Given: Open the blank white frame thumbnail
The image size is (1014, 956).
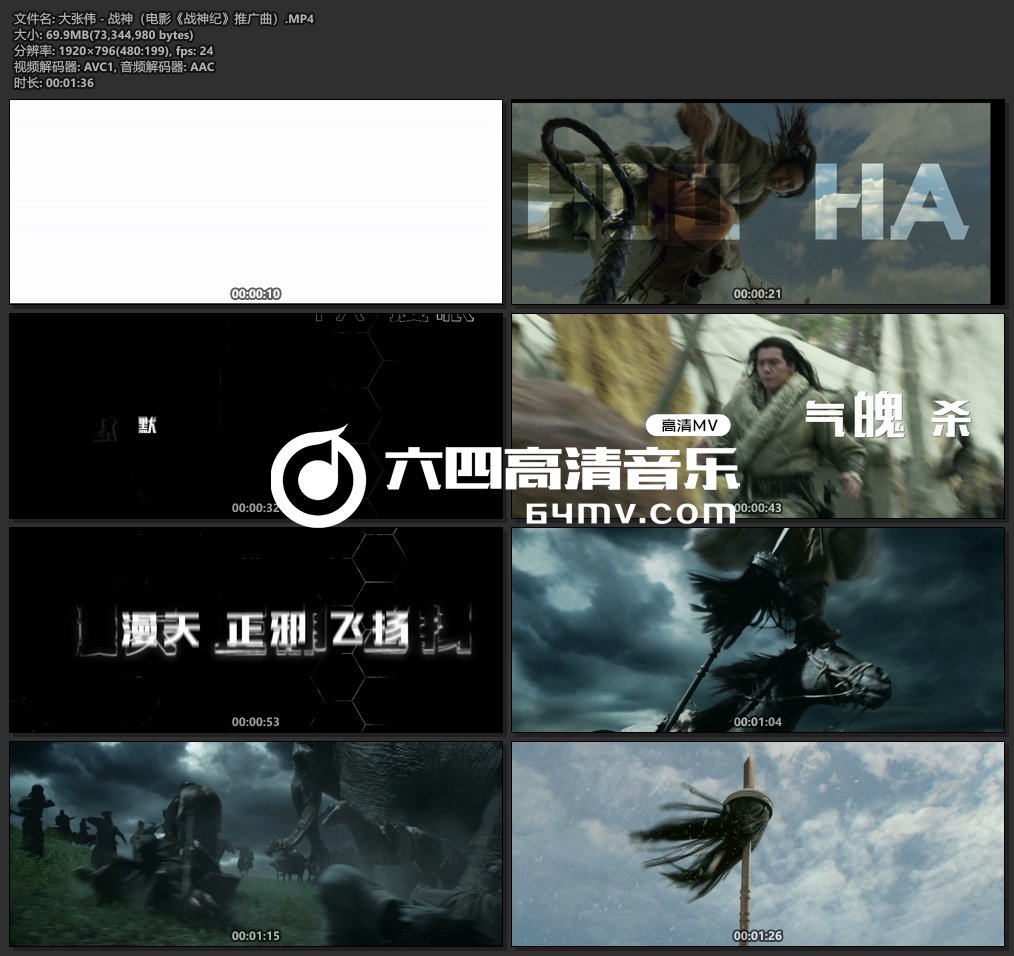Looking at the screenshot, I should 255,201.
